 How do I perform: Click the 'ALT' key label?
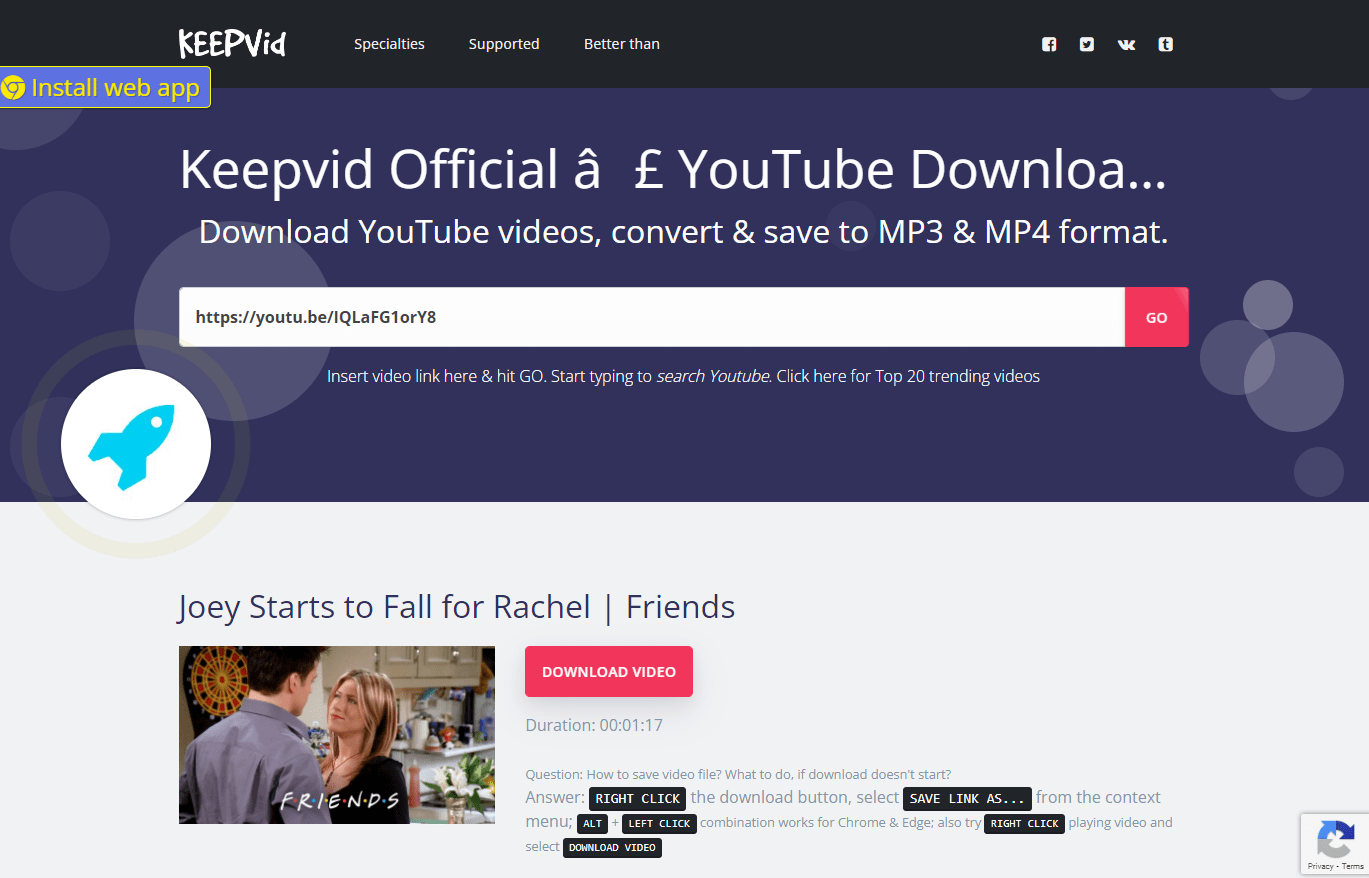[593, 824]
